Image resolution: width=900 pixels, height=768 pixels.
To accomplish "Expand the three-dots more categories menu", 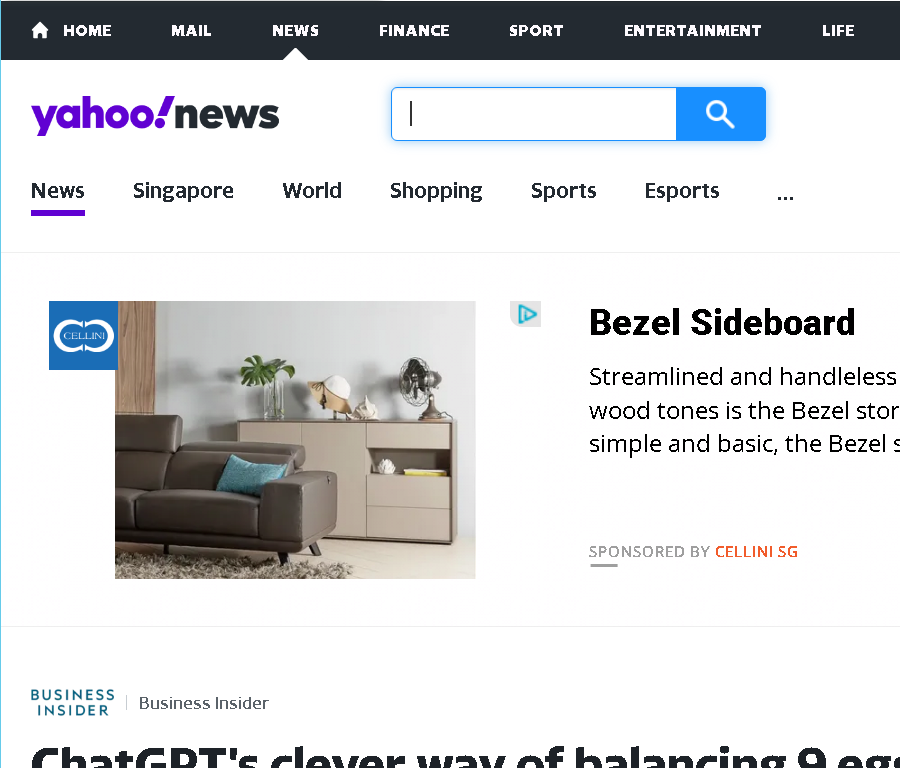I will pos(785,196).
